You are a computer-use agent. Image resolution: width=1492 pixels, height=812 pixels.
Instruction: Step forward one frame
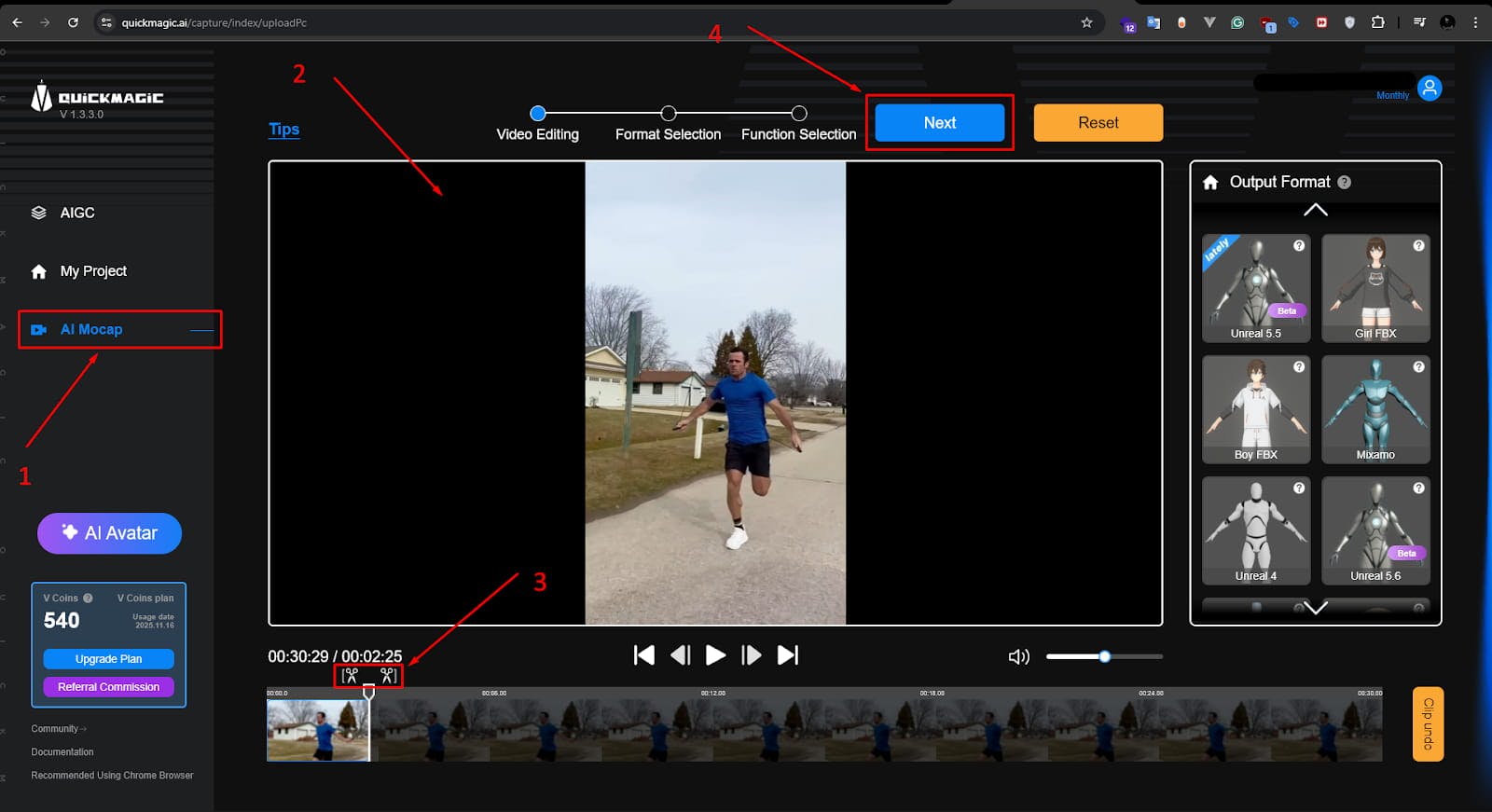point(751,655)
